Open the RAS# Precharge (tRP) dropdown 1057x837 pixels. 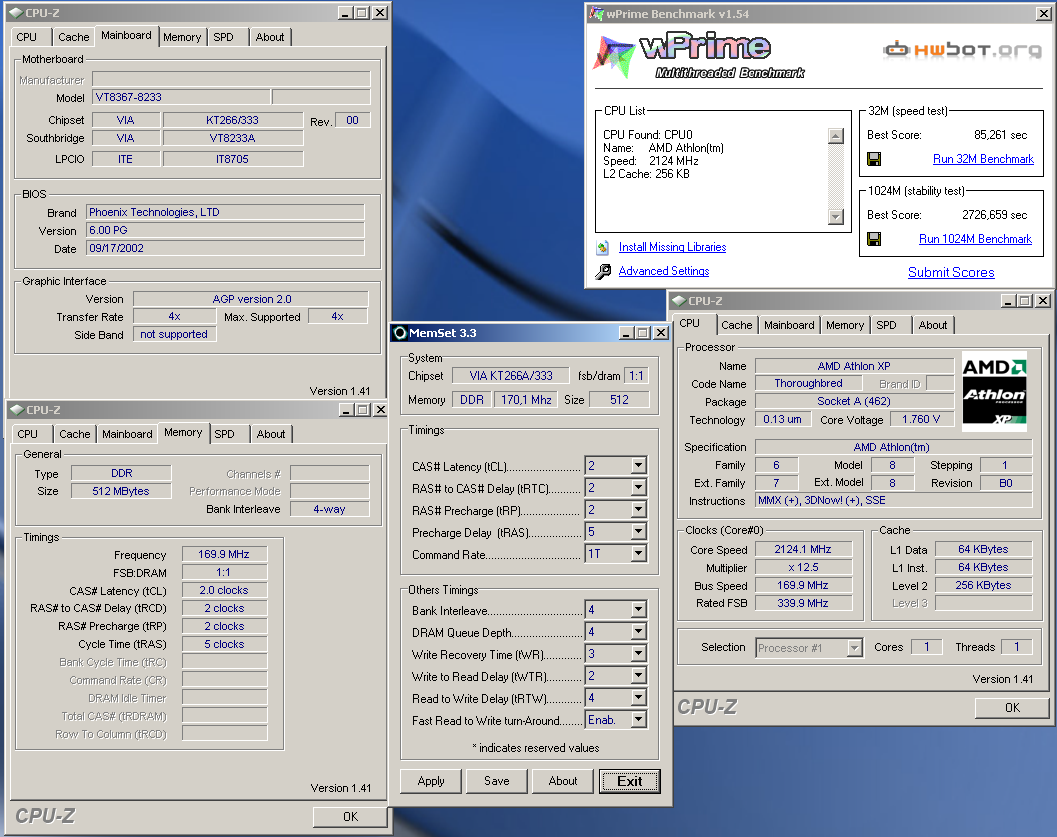pyautogui.click(x=638, y=509)
